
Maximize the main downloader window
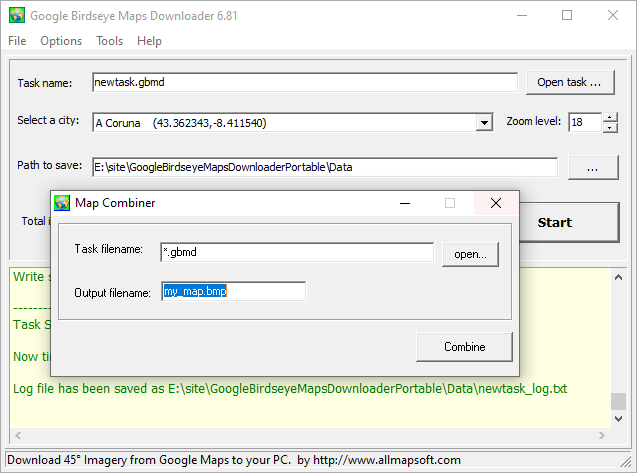(x=567, y=15)
